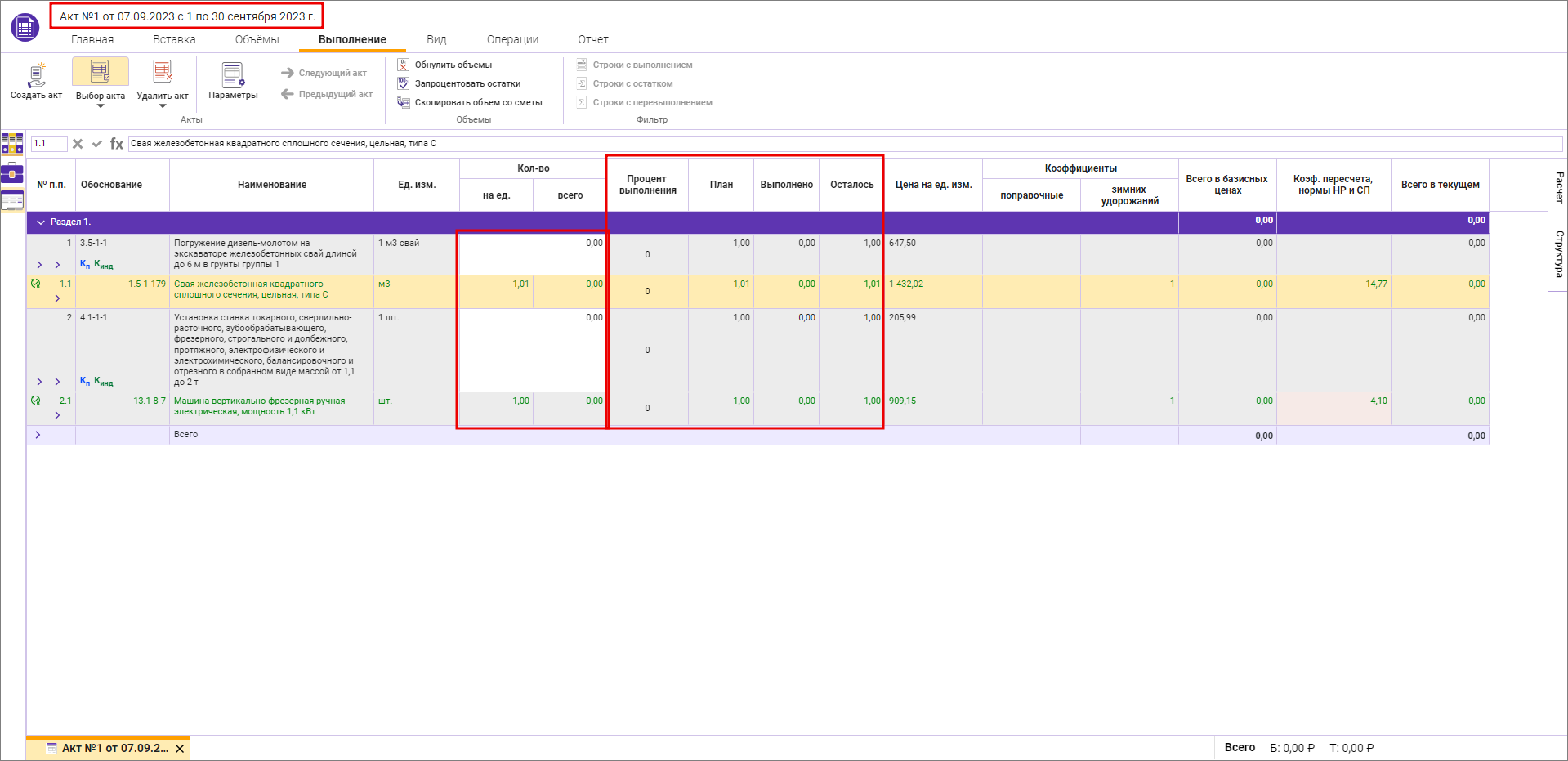Close the Акт №1 document tab
Image resolution: width=1568 pixels, height=761 pixels.
180,749
